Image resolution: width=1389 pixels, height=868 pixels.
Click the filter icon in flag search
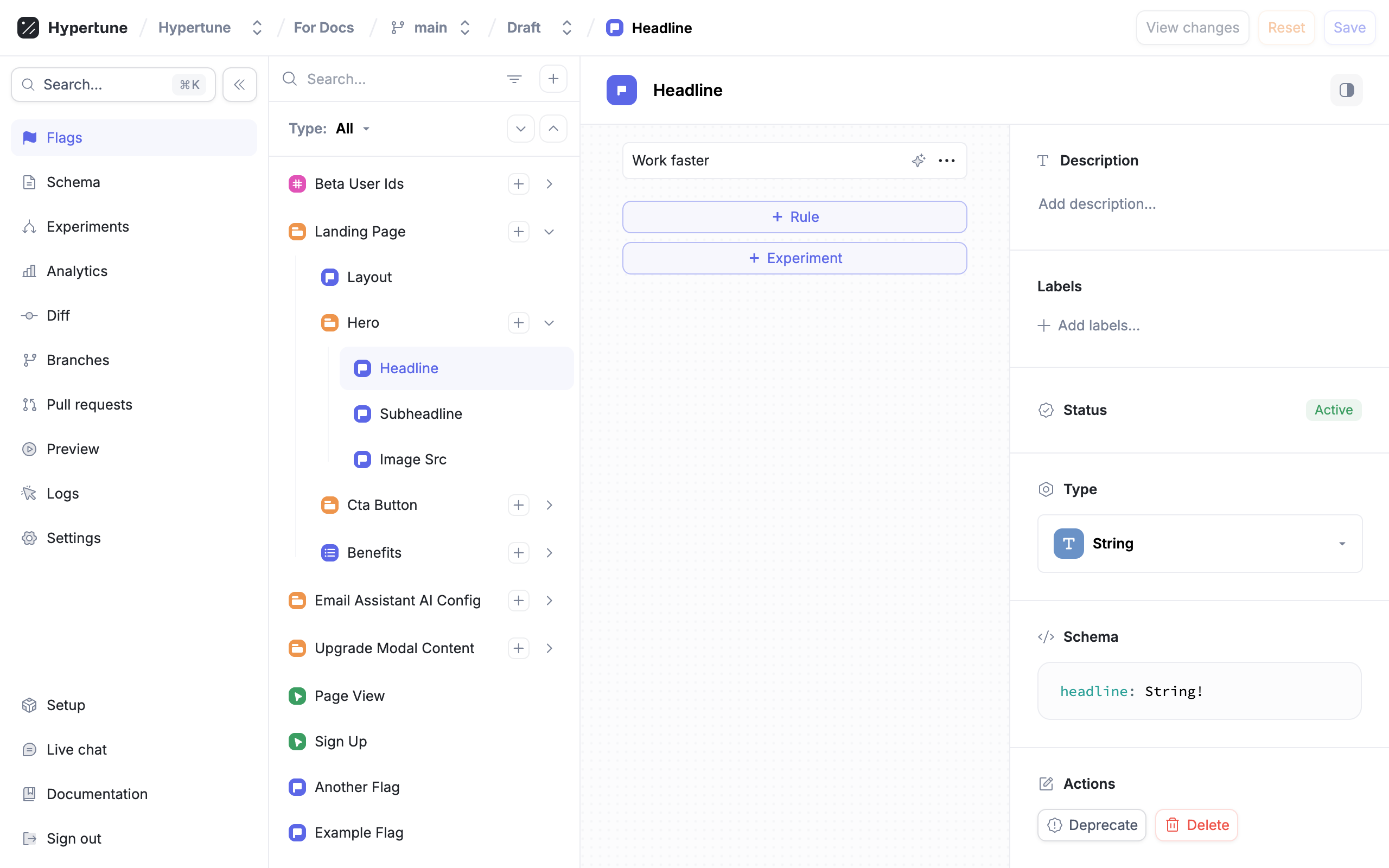click(x=514, y=79)
